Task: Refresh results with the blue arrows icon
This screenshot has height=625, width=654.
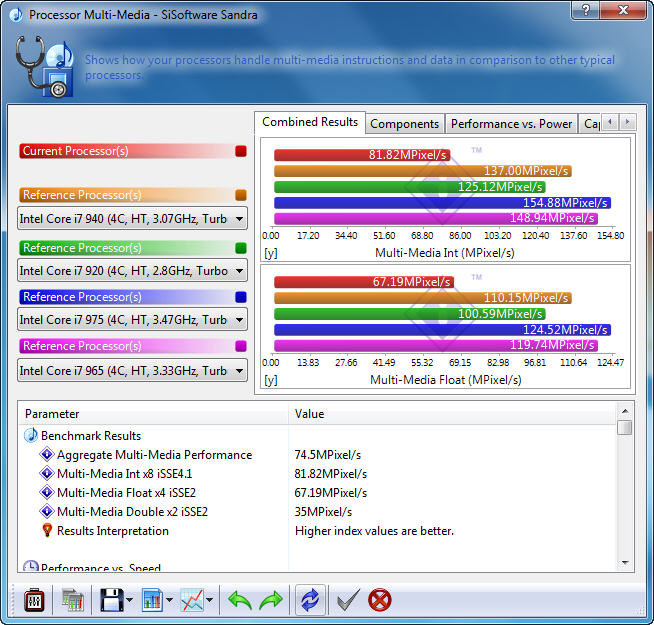Action: point(310,600)
